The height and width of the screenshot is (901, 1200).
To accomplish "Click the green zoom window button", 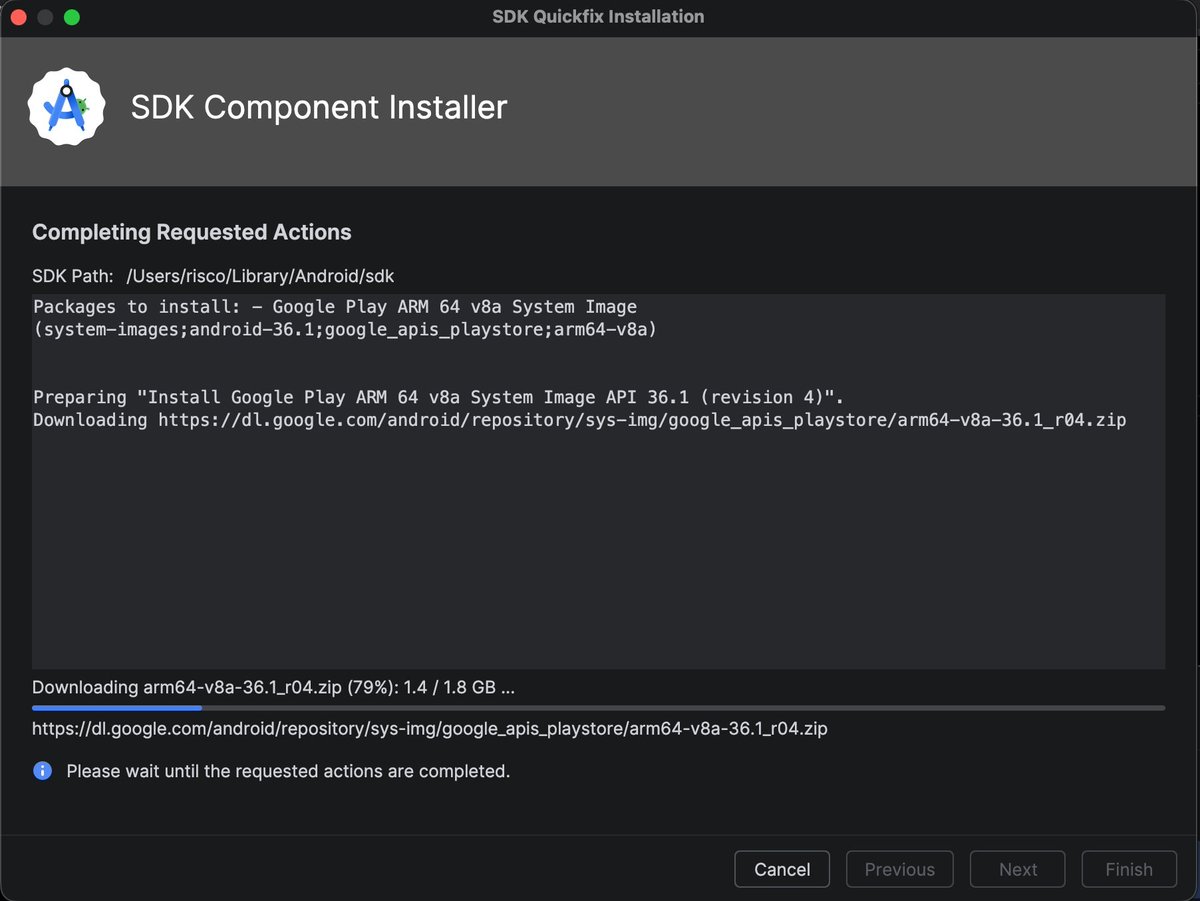I will click(71, 17).
